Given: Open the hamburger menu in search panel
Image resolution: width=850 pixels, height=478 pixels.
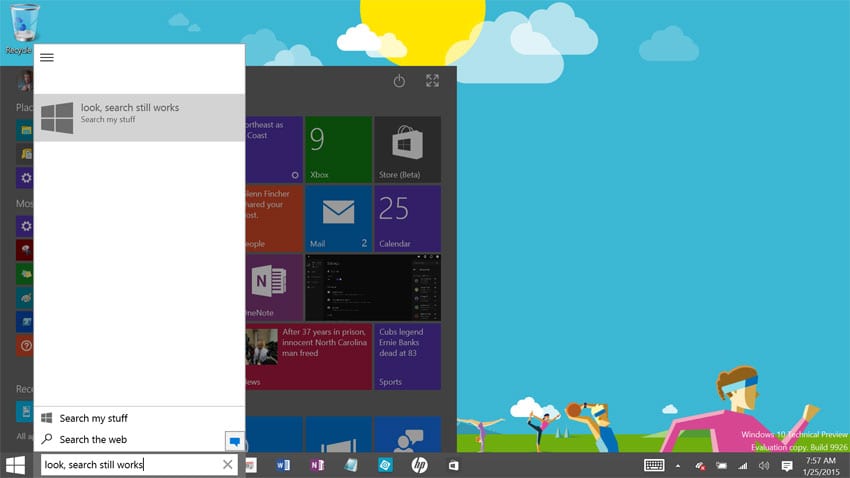Looking at the screenshot, I should 47,58.
